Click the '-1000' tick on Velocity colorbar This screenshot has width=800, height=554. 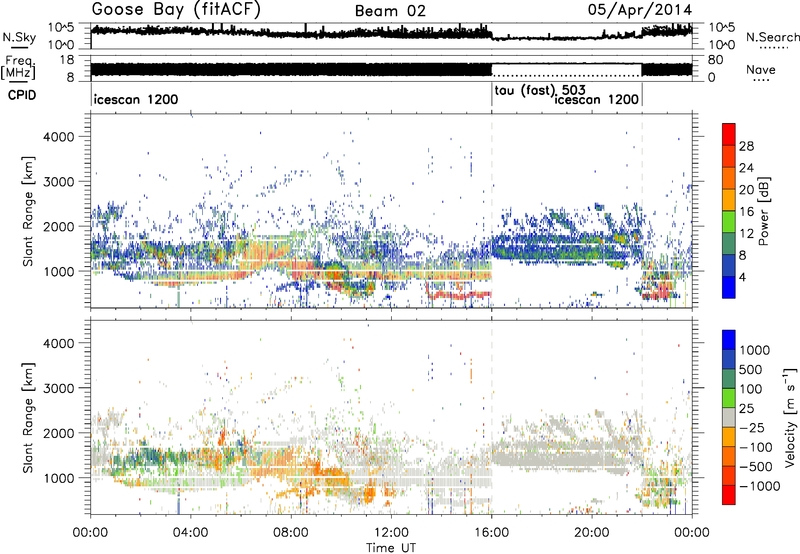tap(760, 486)
